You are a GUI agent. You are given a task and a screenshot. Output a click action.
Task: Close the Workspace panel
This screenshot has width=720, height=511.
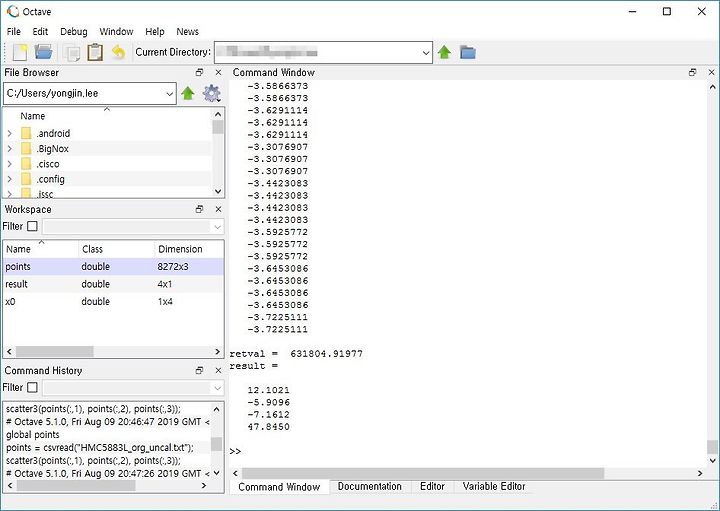(218, 209)
